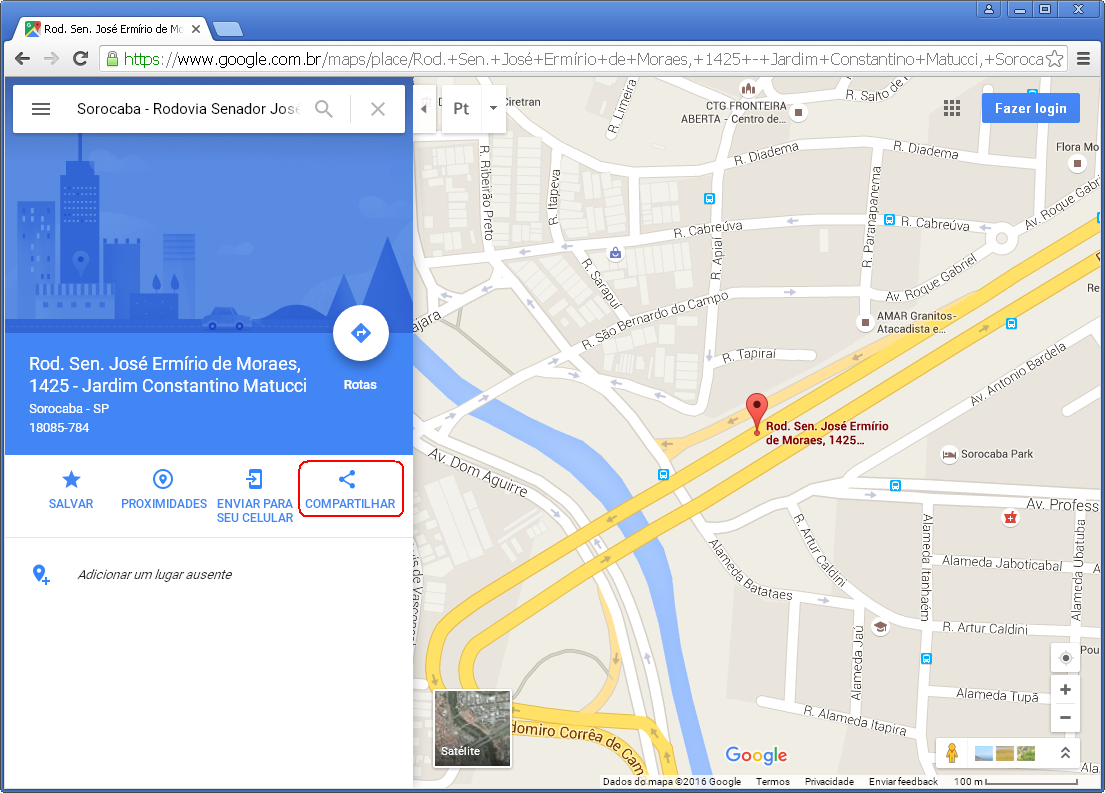Click Adicionar um lugar ausente
The image size is (1105, 793).
[x=154, y=574]
